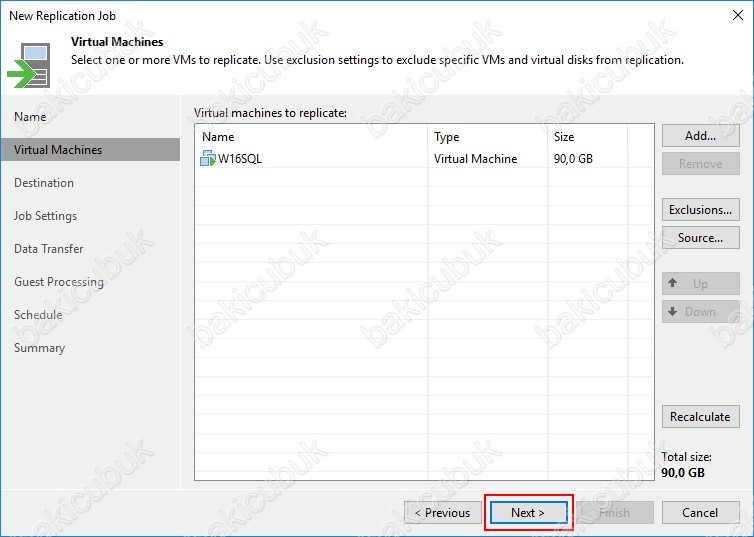Open the Summary wizard step
754x537 pixels.
(39, 348)
